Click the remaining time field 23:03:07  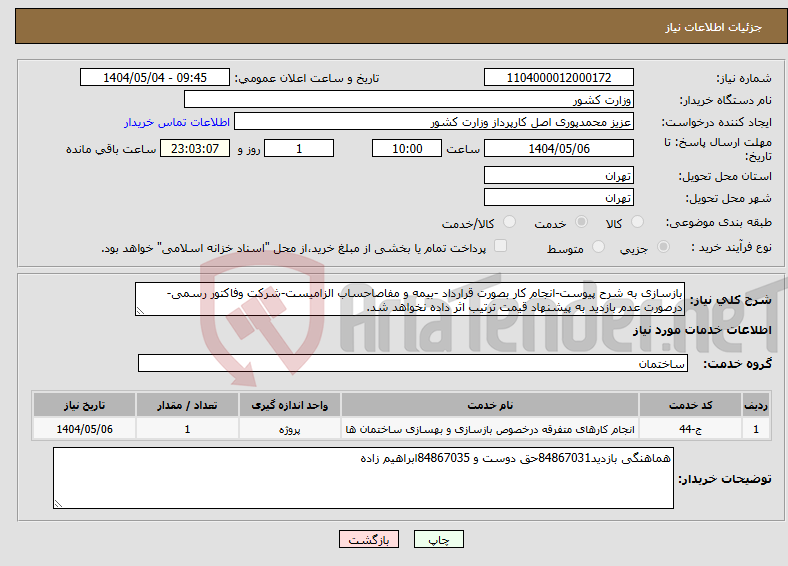coord(195,148)
